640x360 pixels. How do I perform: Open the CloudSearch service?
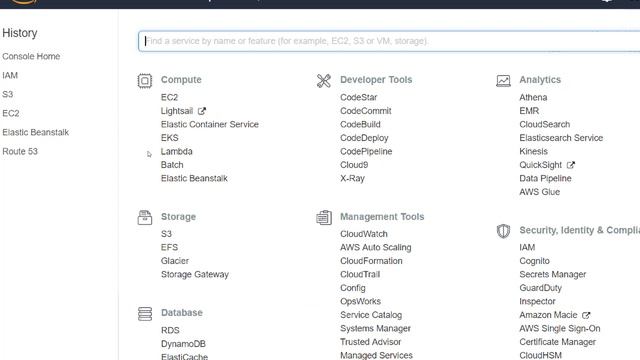(544, 124)
